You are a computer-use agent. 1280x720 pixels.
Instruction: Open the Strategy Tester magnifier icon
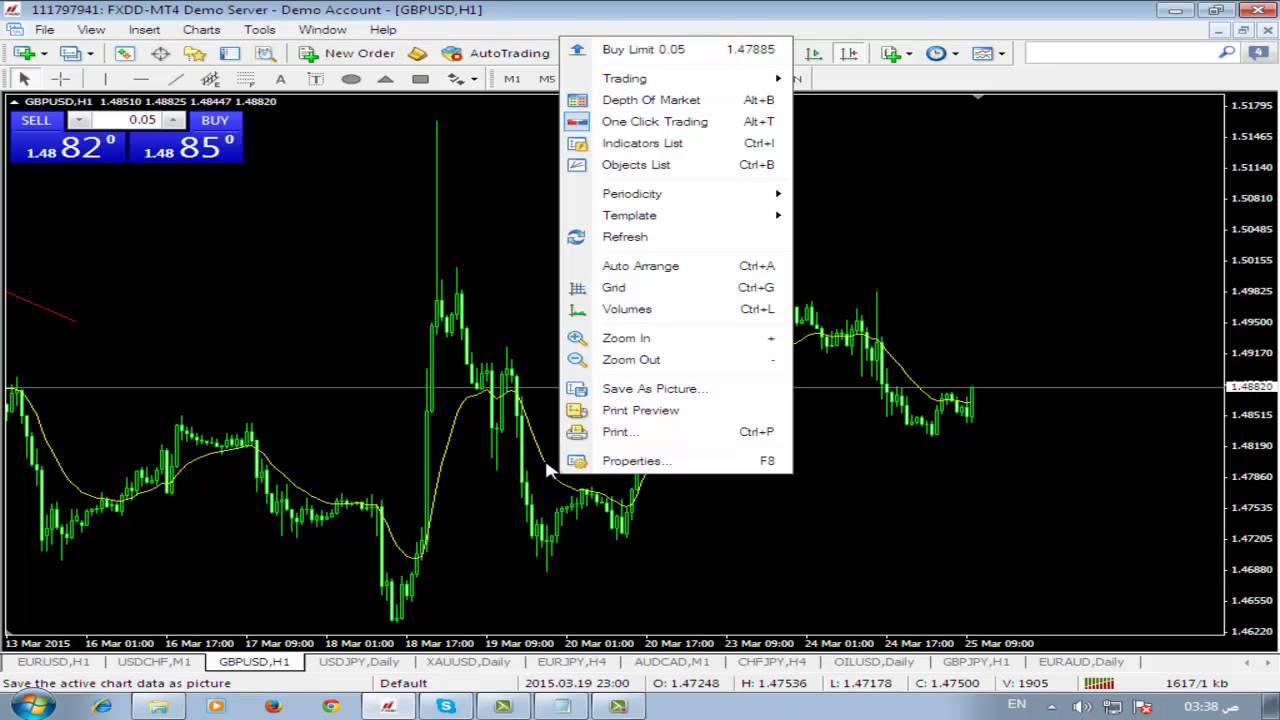click(265, 53)
